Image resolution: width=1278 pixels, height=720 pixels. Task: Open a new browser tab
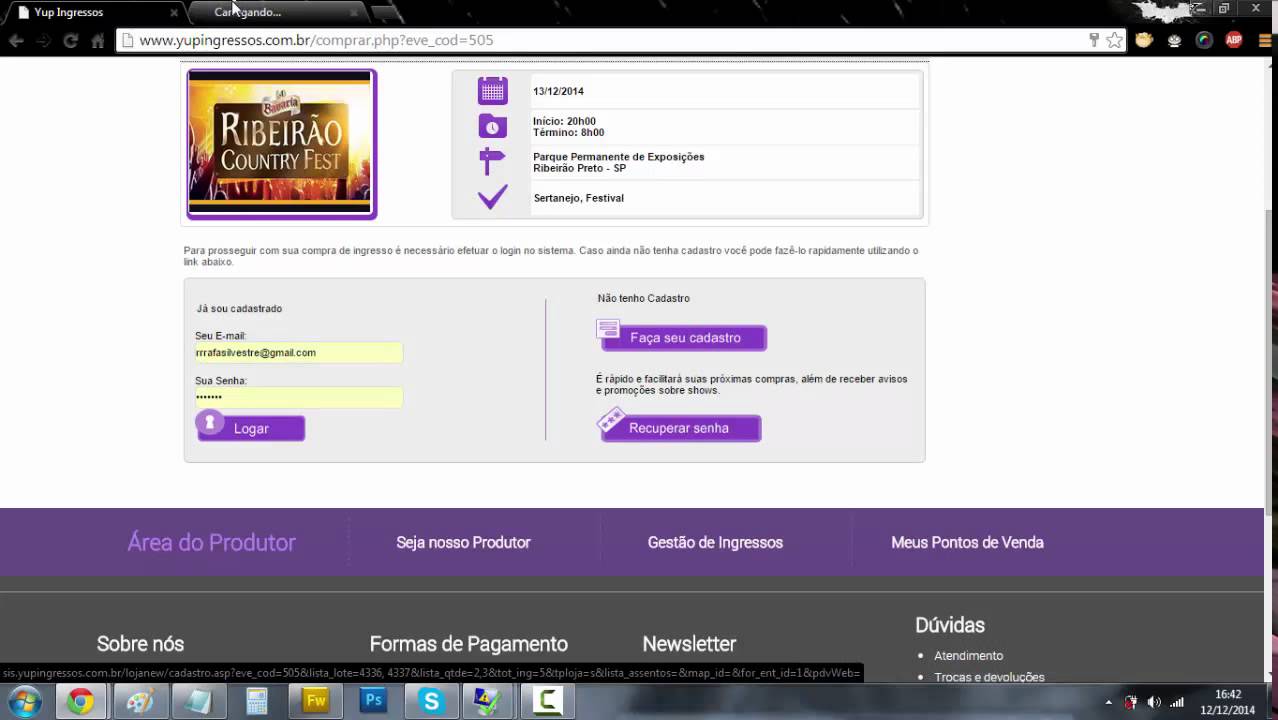pos(385,12)
